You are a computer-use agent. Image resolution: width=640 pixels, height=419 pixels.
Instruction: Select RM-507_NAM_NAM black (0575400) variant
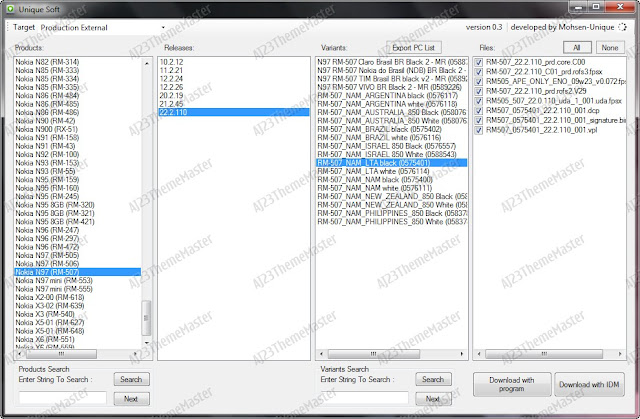(x=392, y=180)
